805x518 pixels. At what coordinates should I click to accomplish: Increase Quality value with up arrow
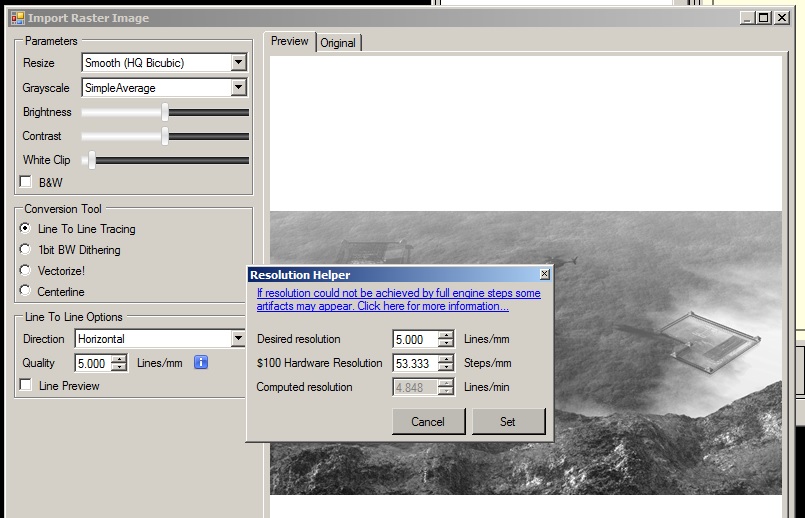tap(119, 359)
